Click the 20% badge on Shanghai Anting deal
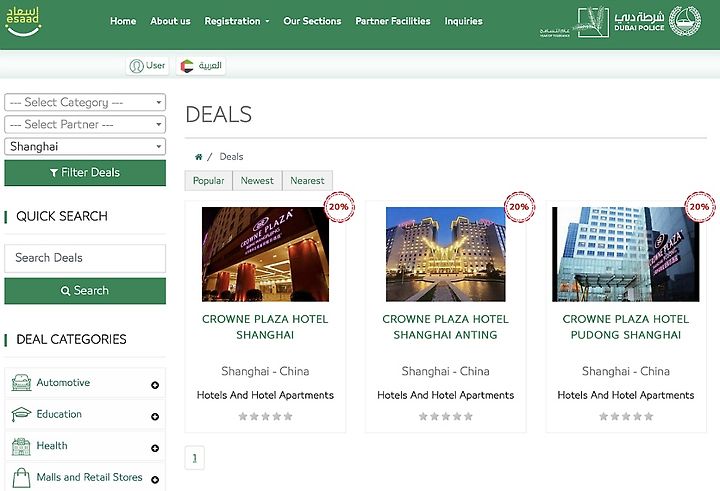 pyautogui.click(x=519, y=207)
